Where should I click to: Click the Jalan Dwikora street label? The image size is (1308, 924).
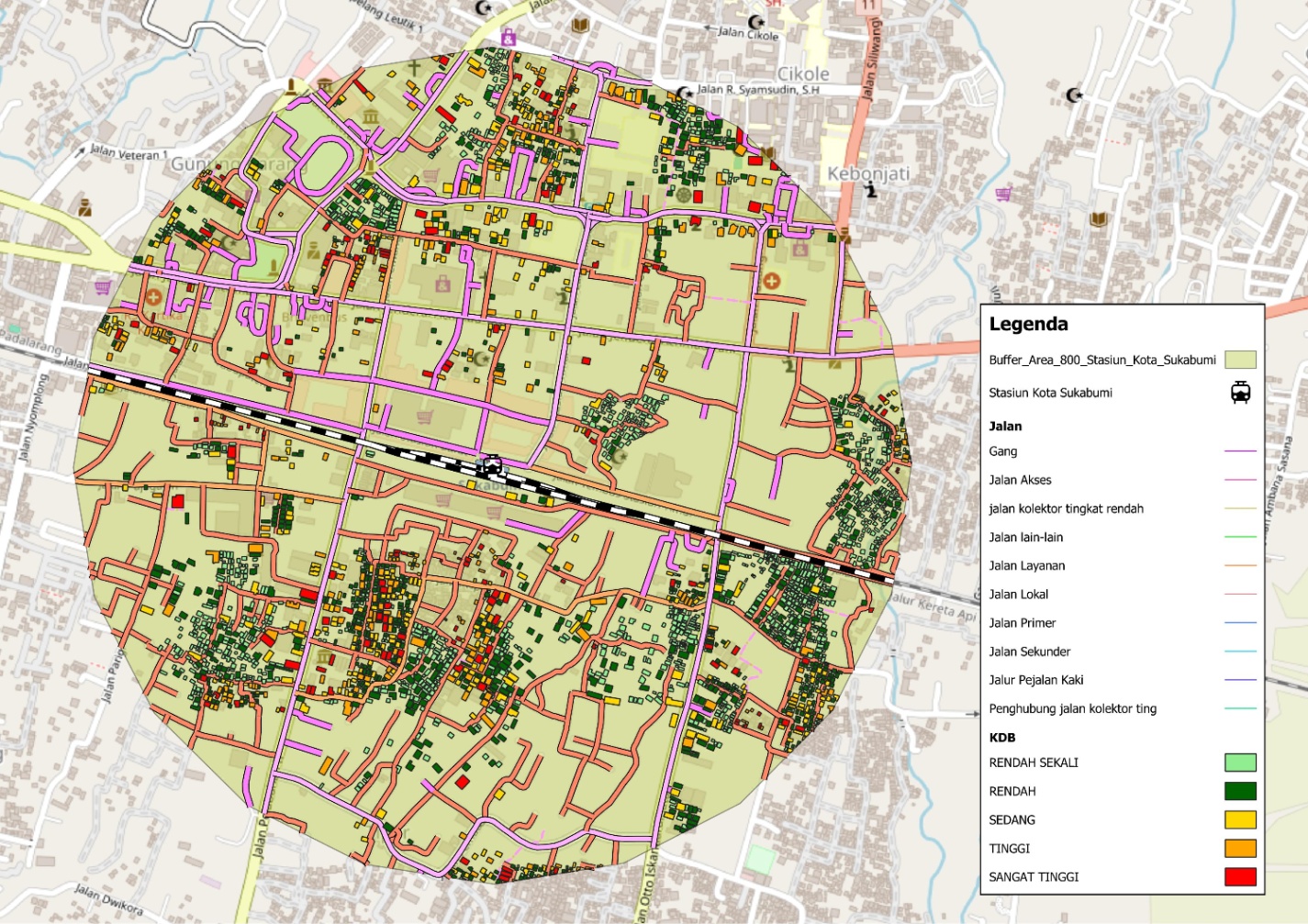coord(108,899)
